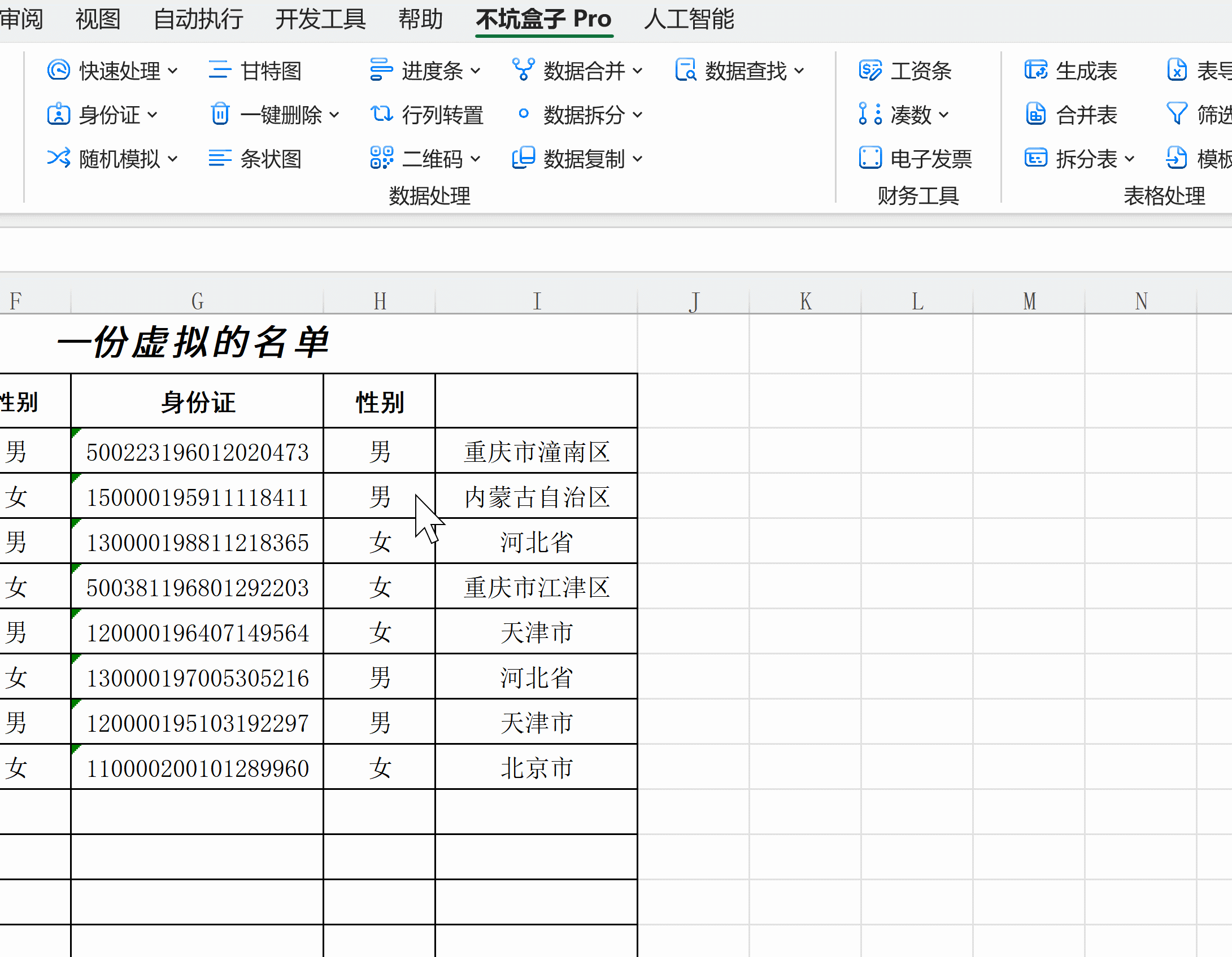This screenshot has height=957, width=1232.
Task: Select the 性别 header in column H
Action: click(x=380, y=401)
